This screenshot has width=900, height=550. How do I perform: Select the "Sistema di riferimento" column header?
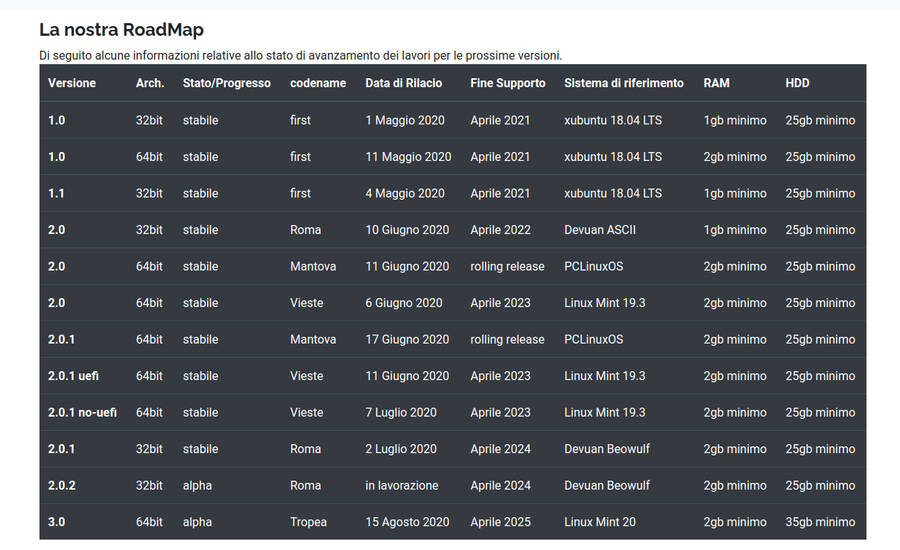[x=623, y=83]
